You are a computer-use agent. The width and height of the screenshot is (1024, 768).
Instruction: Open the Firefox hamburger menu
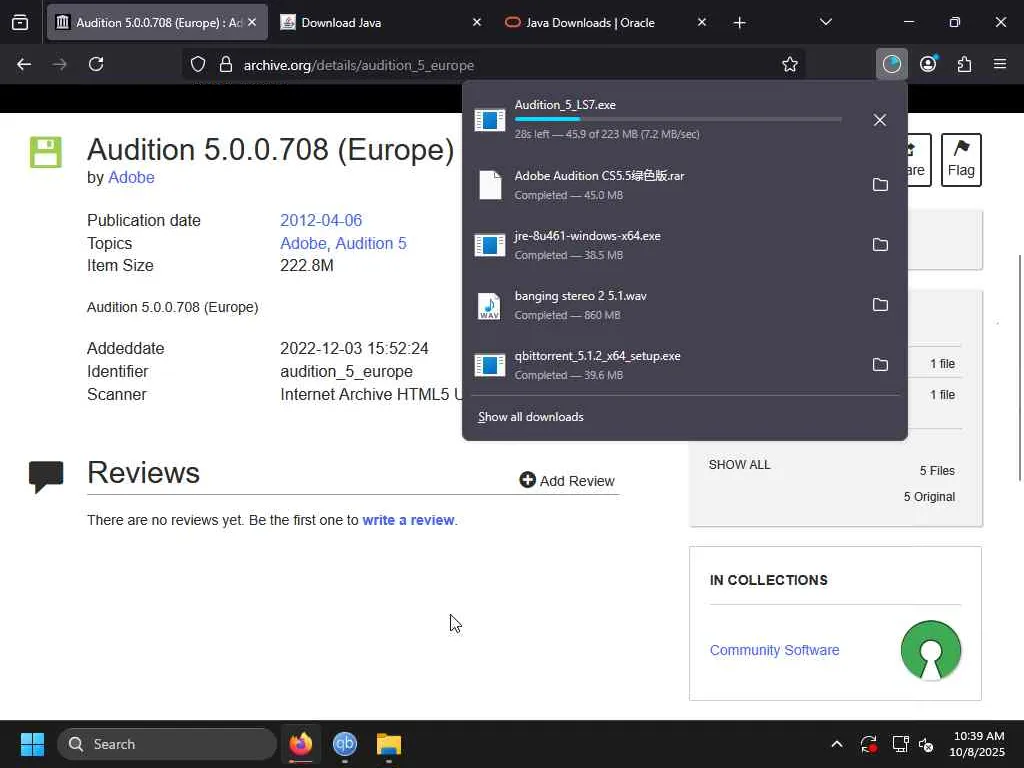click(x=1000, y=64)
